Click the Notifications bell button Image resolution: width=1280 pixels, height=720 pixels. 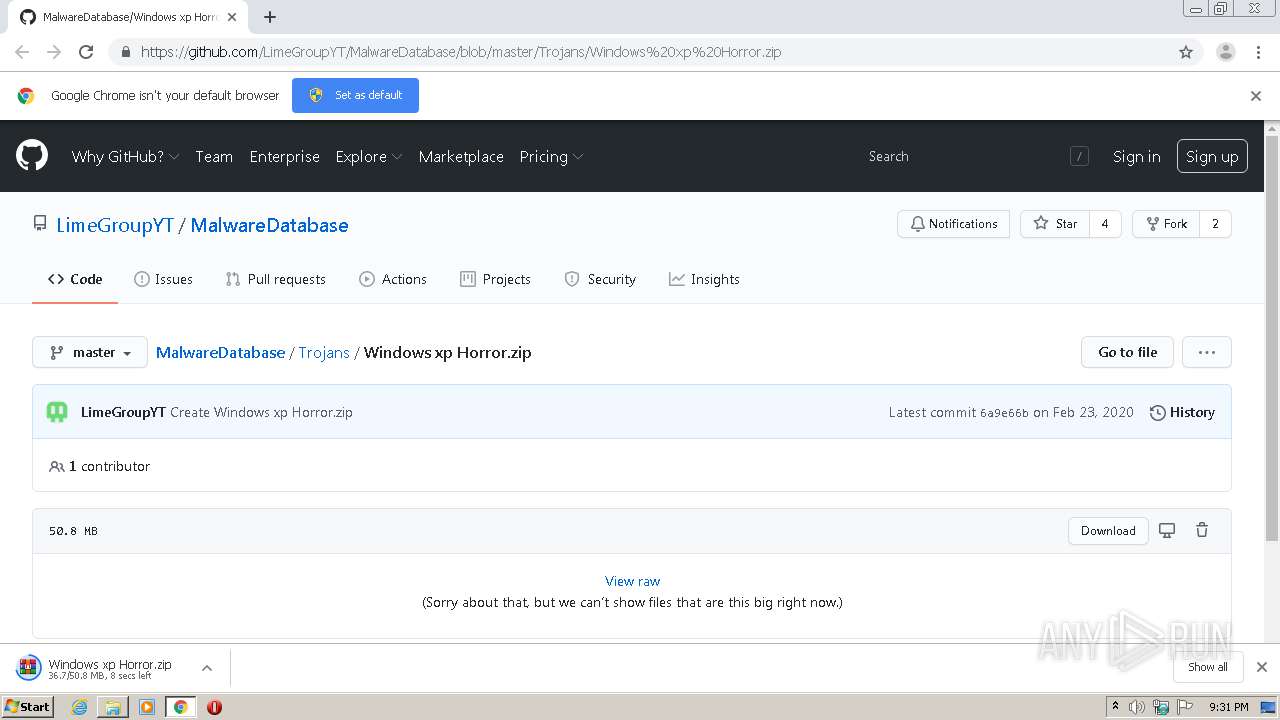954,224
